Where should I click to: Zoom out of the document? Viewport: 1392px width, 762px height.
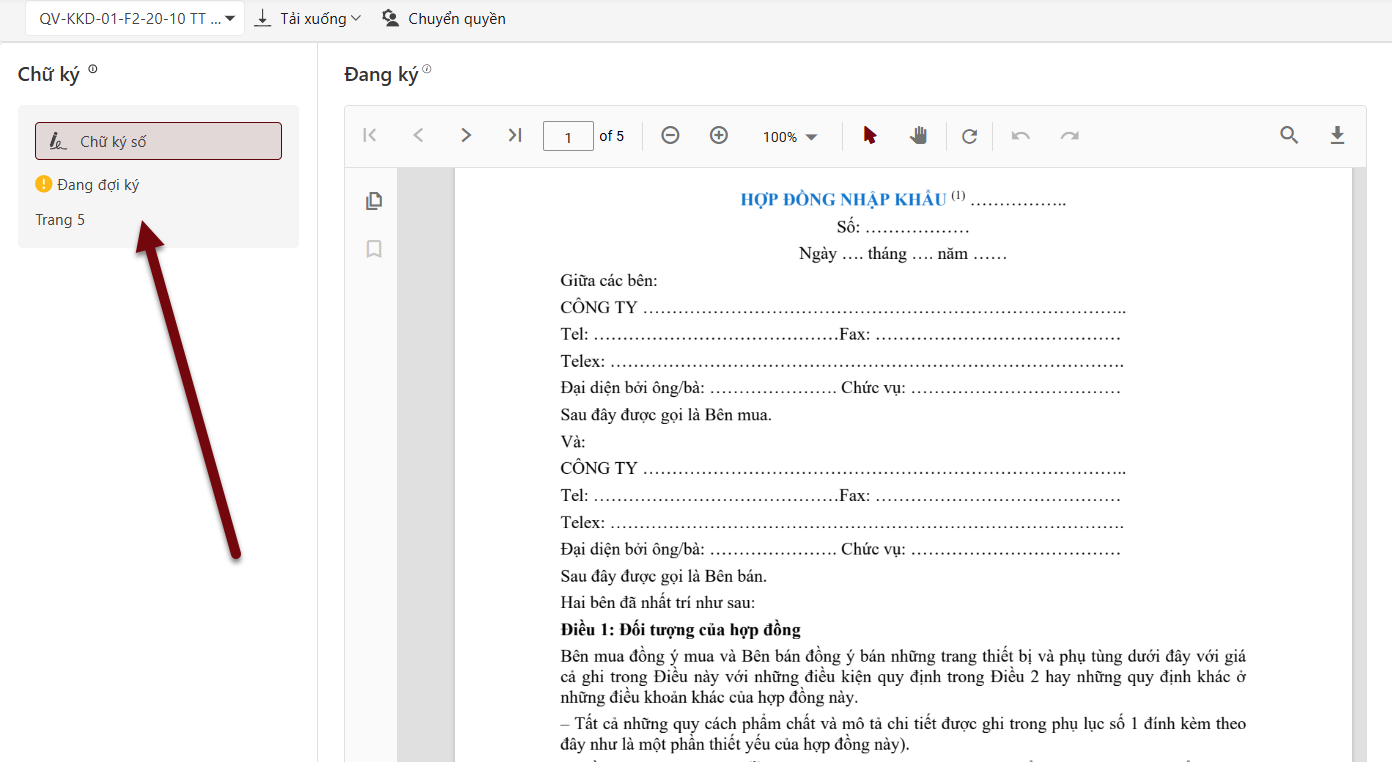tap(670, 134)
